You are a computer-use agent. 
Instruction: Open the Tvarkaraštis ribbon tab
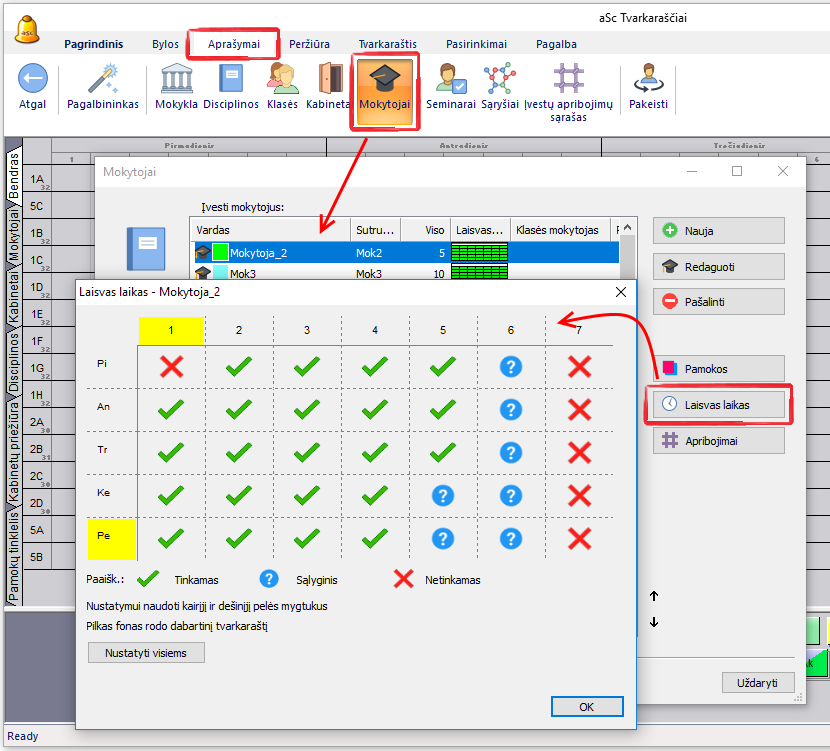(387, 44)
